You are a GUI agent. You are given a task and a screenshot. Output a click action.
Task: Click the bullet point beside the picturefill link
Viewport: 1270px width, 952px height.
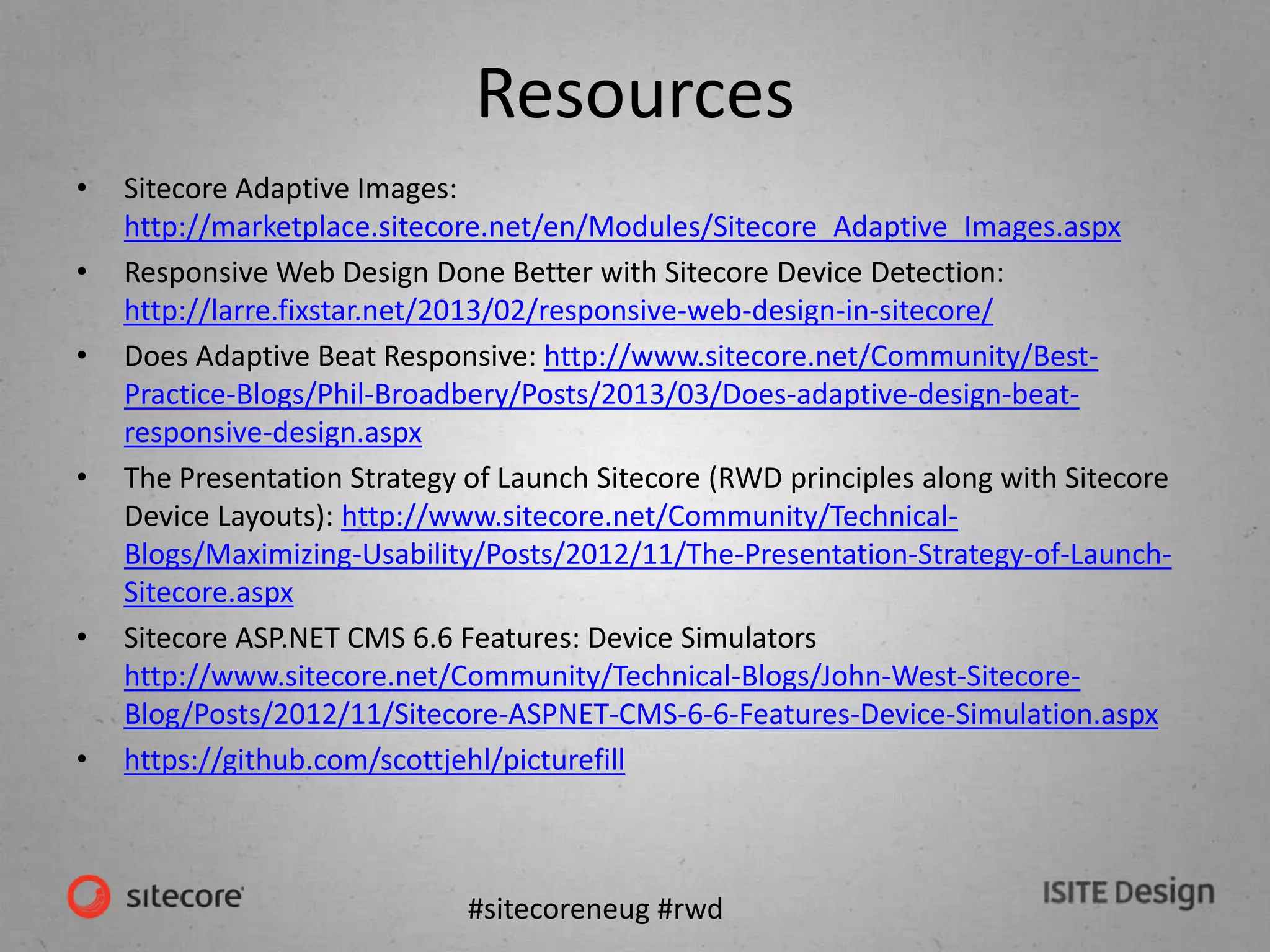82,760
